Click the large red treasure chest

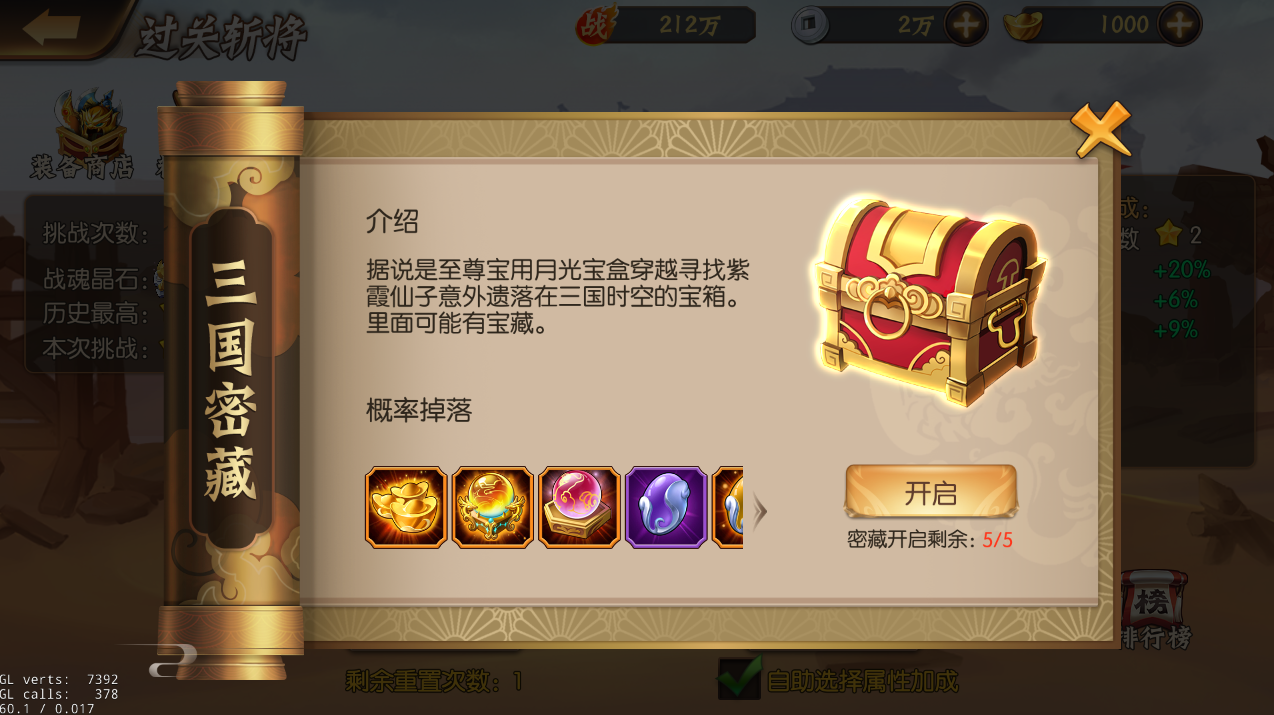pos(929,298)
